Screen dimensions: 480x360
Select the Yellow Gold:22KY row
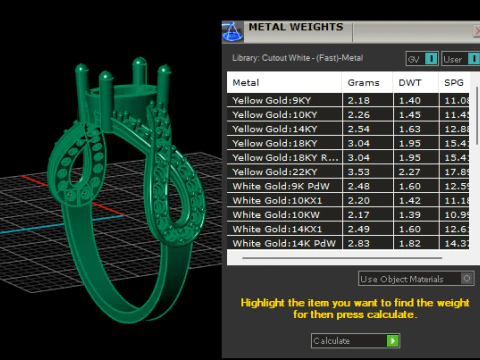click(x=348, y=172)
